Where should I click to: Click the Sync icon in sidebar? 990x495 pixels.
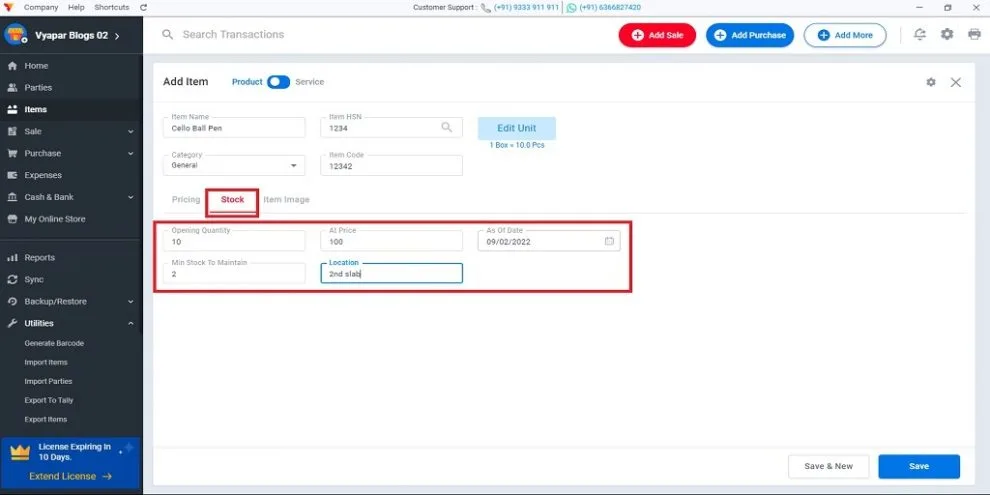pos(12,280)
